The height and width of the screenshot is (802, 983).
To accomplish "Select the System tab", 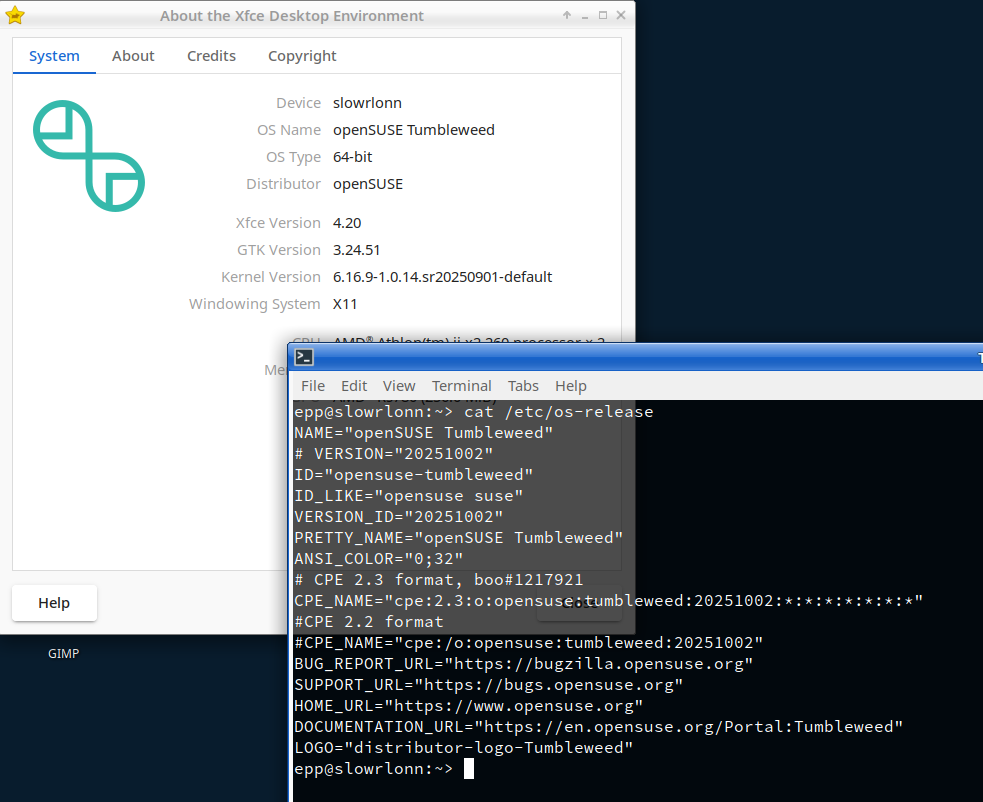I will coord(54,56).
